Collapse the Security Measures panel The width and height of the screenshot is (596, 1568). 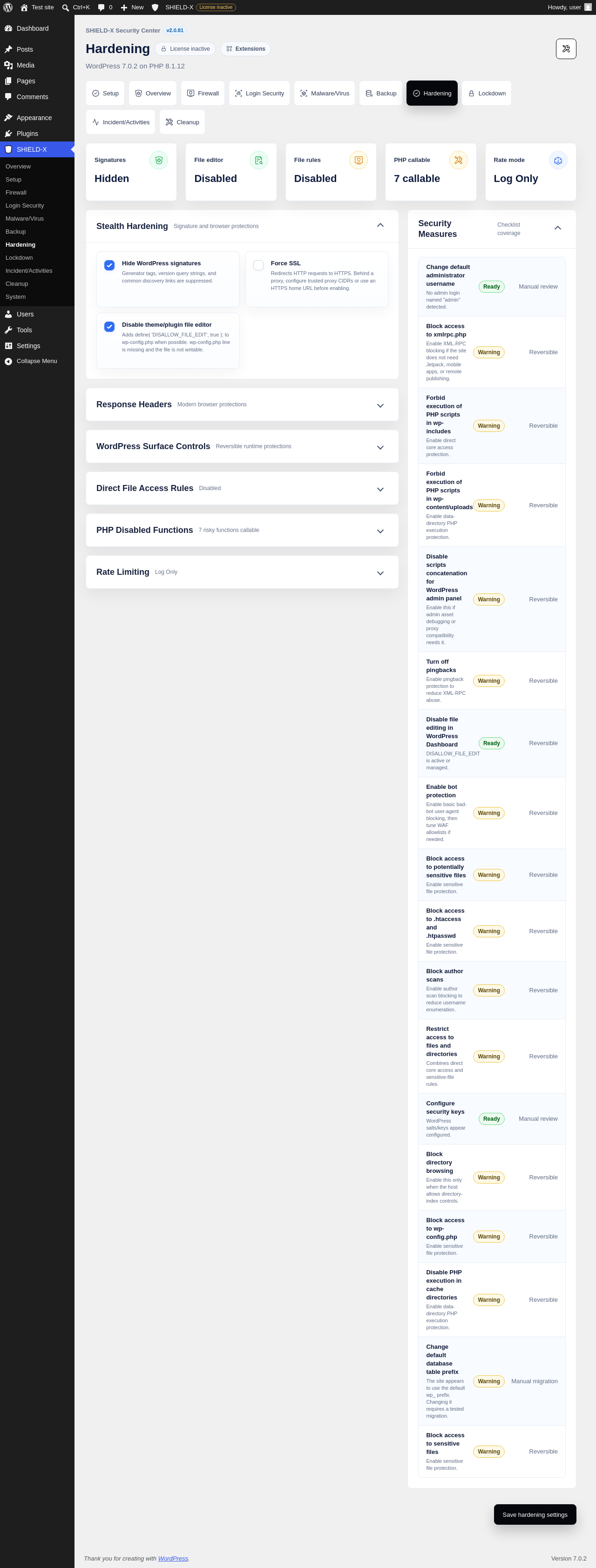click(558, 228)
